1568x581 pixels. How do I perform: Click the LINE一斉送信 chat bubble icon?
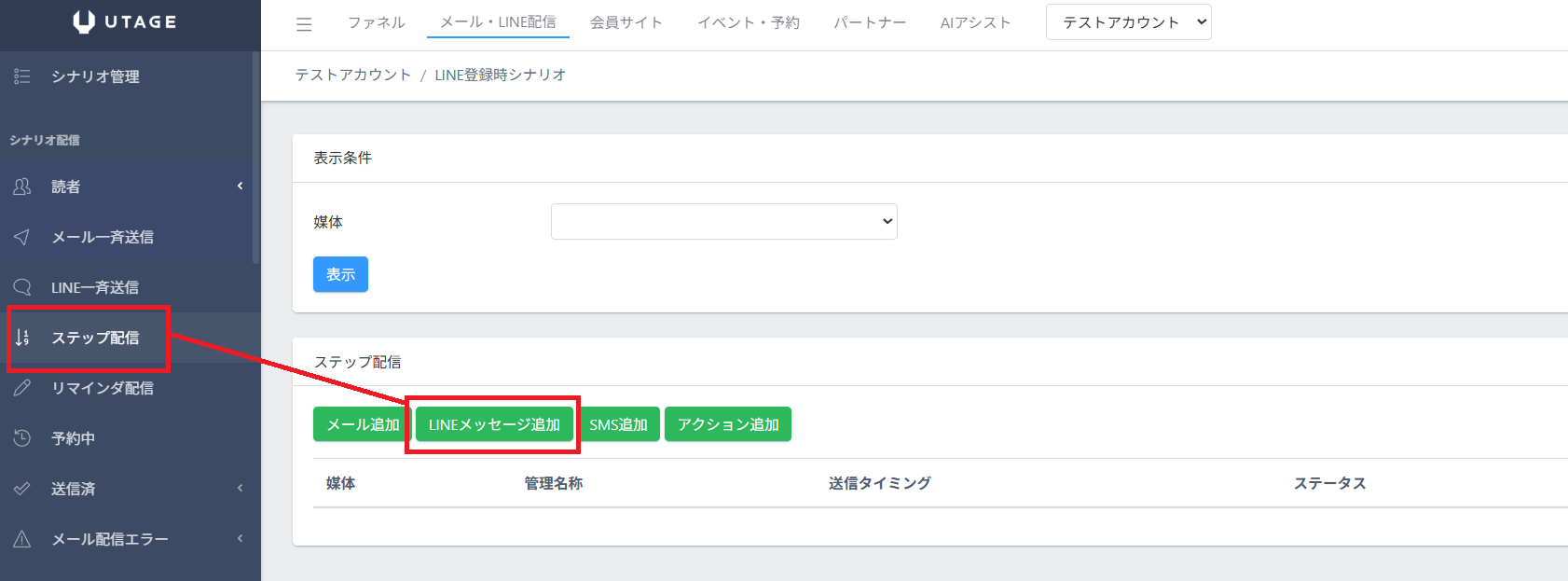22,287
